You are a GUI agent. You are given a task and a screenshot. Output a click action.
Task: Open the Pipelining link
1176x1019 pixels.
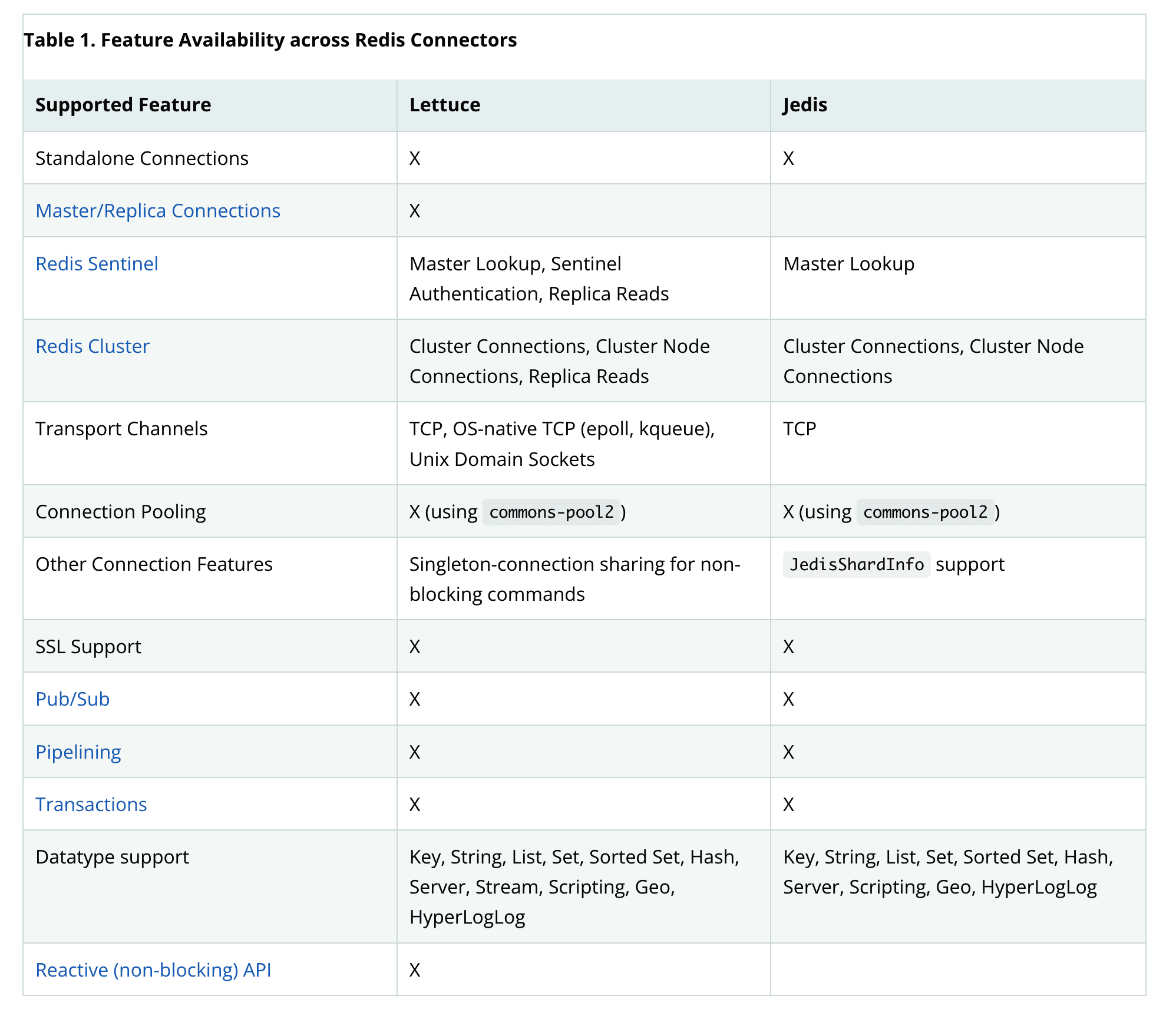(78, 752)
